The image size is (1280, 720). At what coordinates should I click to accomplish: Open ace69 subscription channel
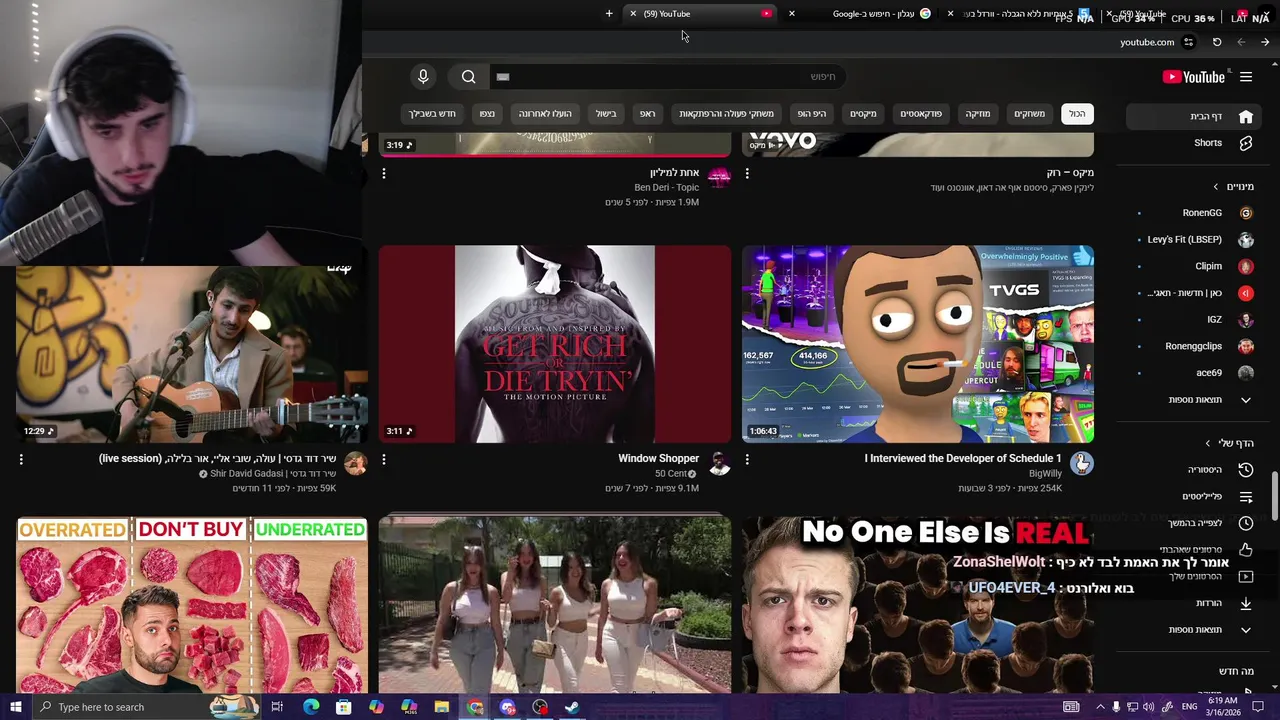[1194, 373]
